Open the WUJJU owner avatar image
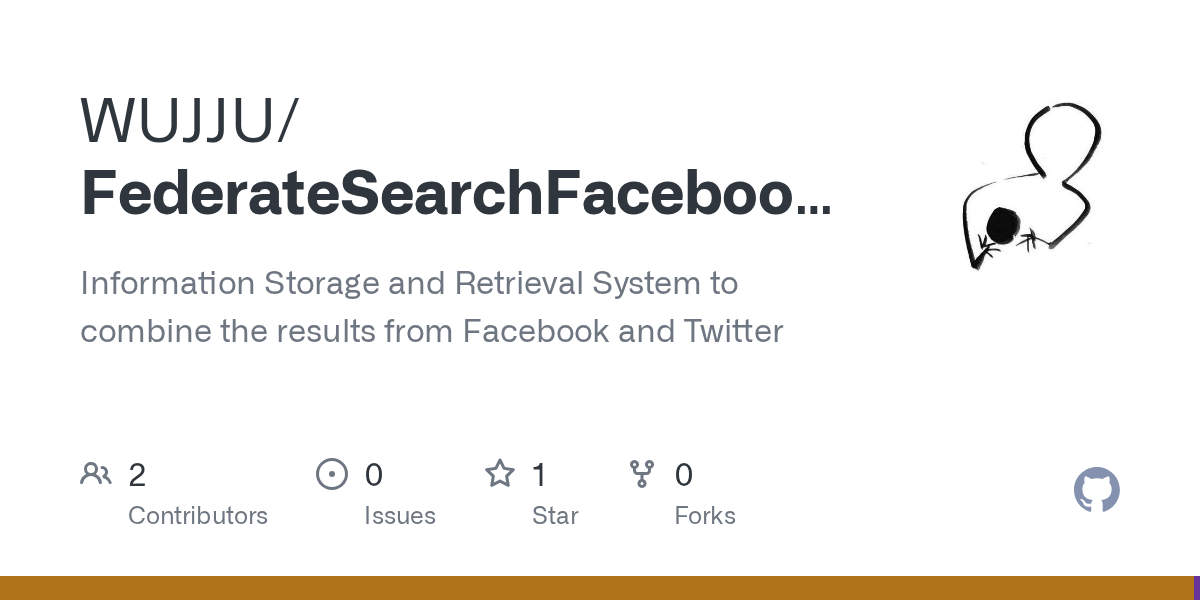 click(1030, 186)
